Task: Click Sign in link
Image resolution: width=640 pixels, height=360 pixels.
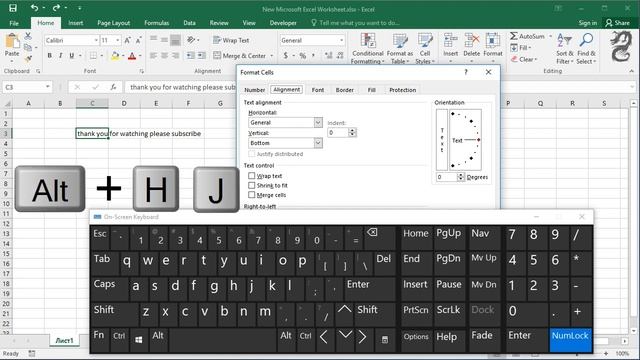Action: [x=587, y=23]
